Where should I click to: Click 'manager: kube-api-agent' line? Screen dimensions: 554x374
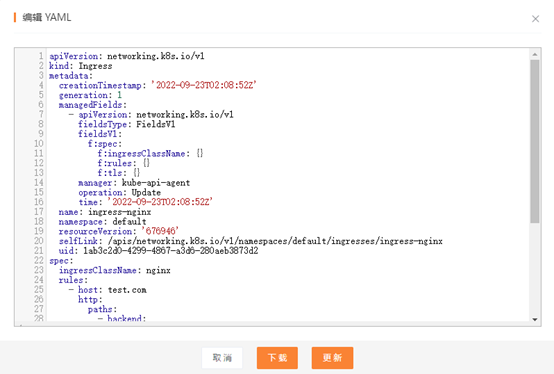pyautogui.click(x=134, y=183)
